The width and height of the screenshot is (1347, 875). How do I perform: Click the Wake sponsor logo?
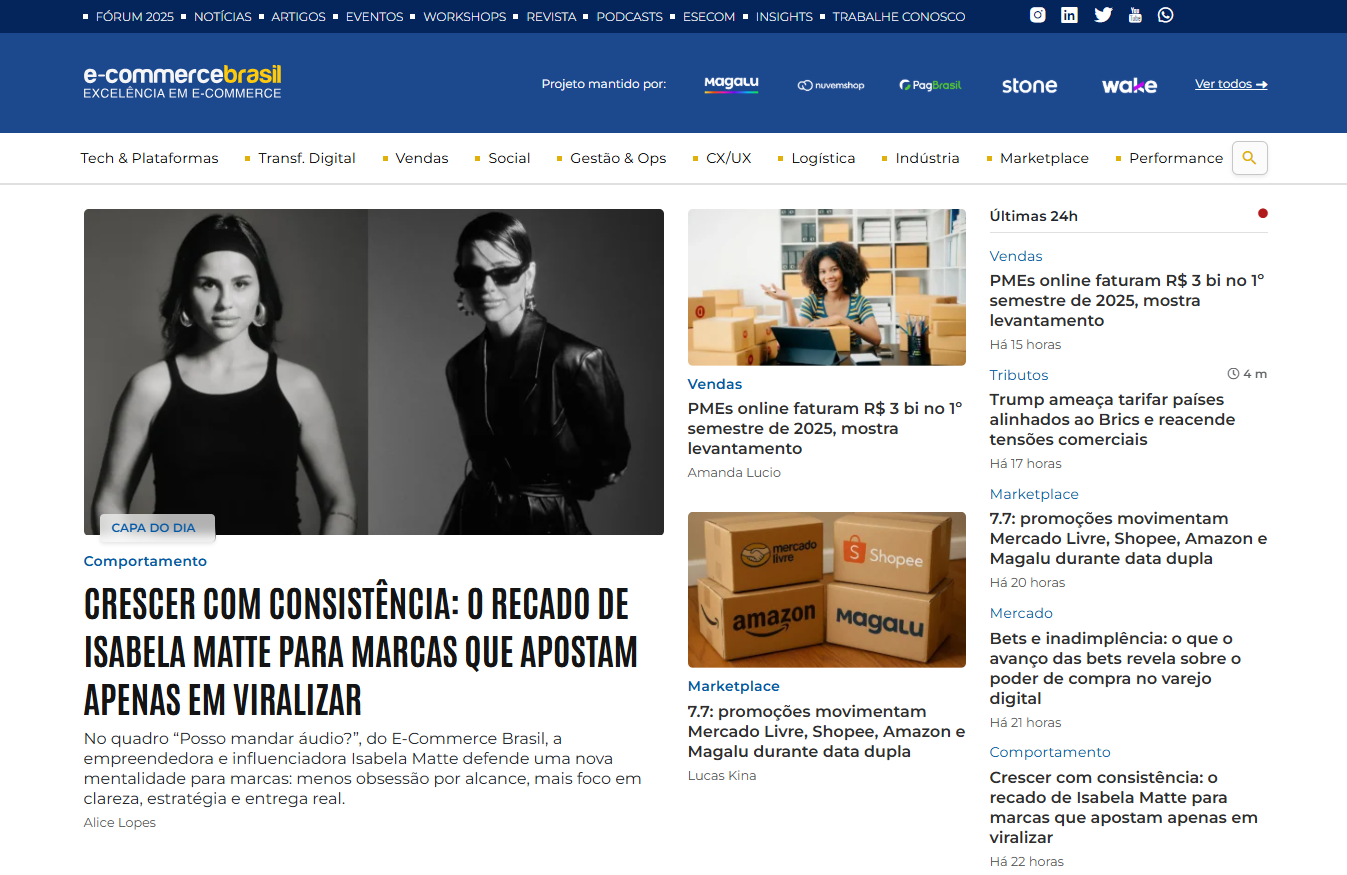pos(1129,86)
